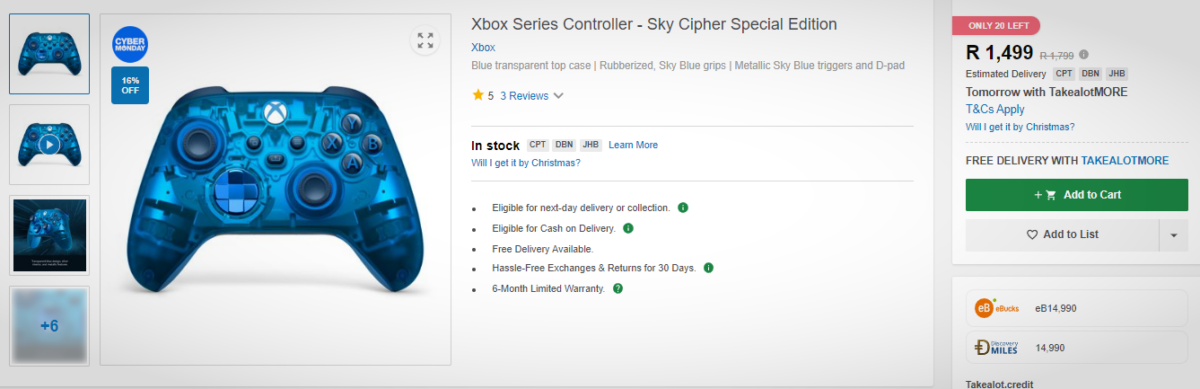The image size is (1200, 389).
Task: Click the Cyber Monday badge
Action: (130, 45)
